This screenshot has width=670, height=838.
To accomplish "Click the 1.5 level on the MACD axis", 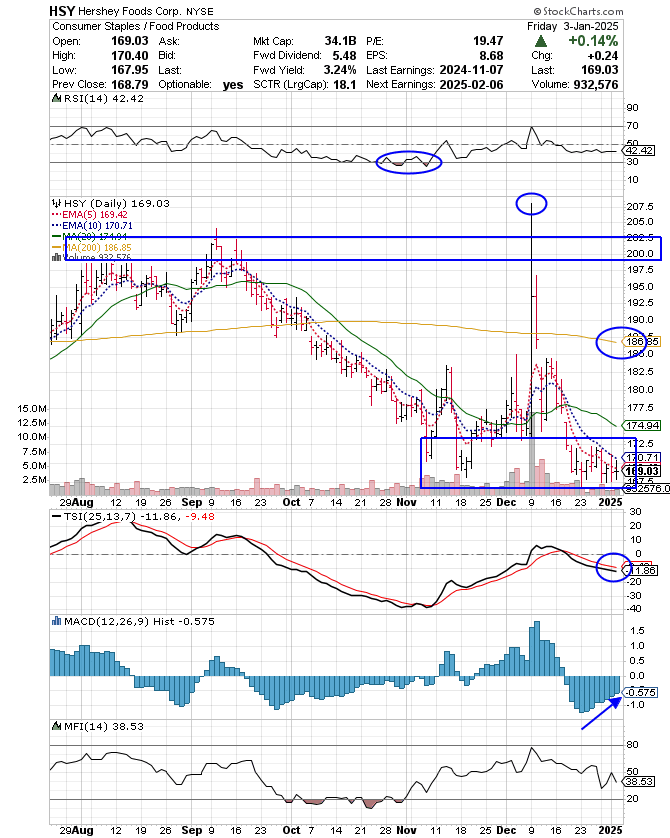I will (637, 631).
